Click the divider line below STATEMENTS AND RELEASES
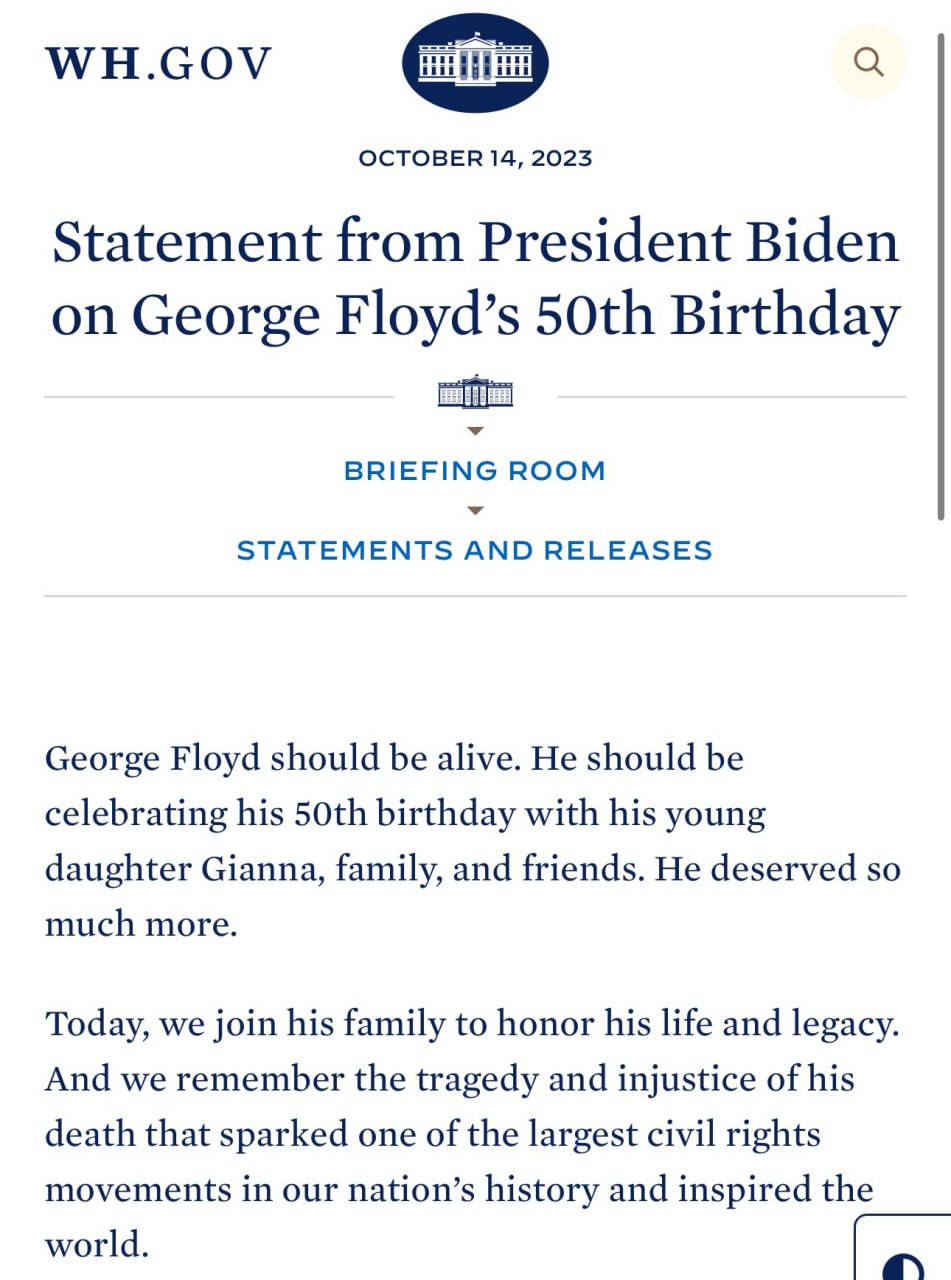 [x=475, y=596]
